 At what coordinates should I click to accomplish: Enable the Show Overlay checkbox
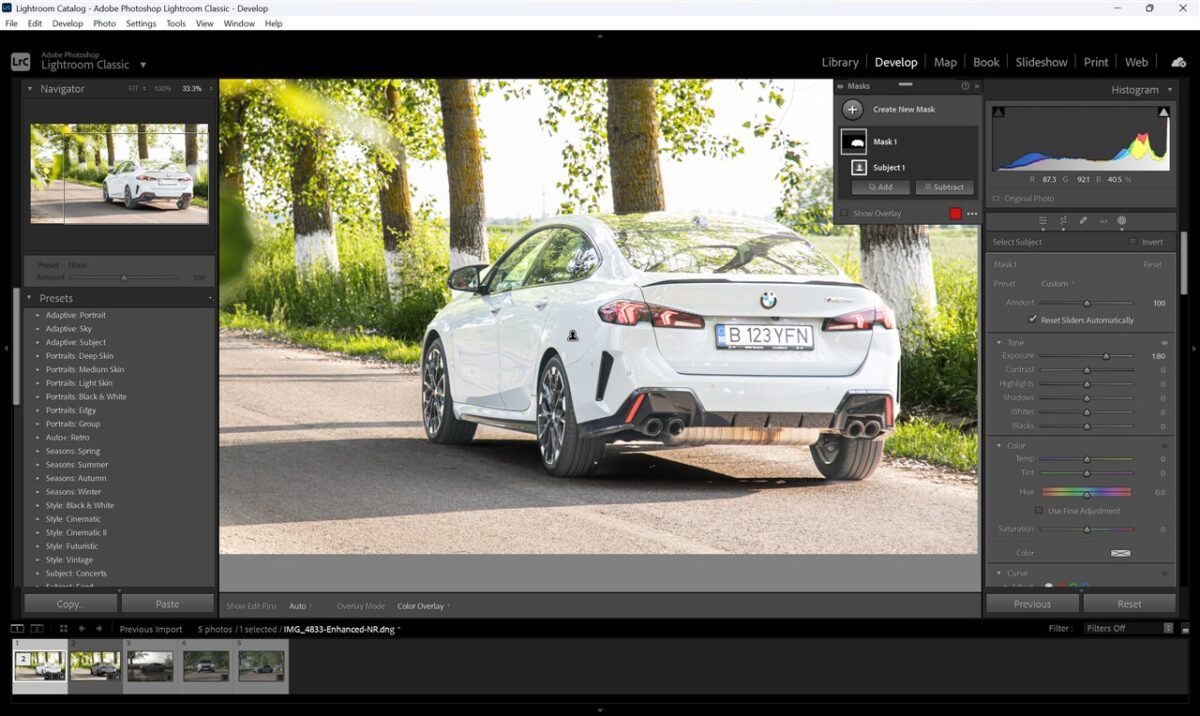tap(845, 213)
